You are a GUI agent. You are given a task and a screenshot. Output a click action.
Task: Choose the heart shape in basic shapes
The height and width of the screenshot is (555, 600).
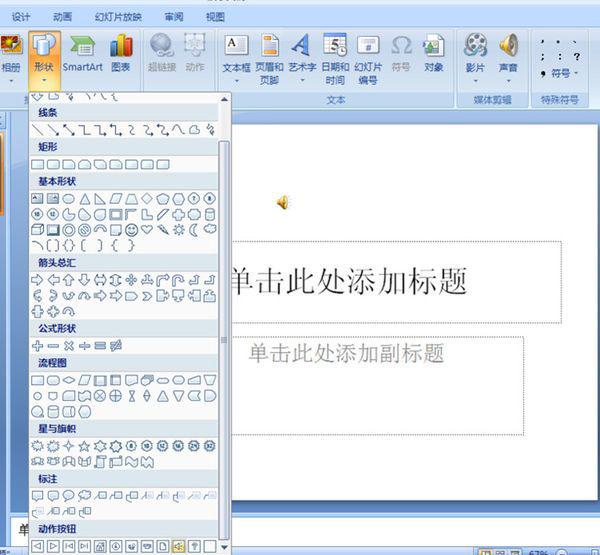pos(146,229)
